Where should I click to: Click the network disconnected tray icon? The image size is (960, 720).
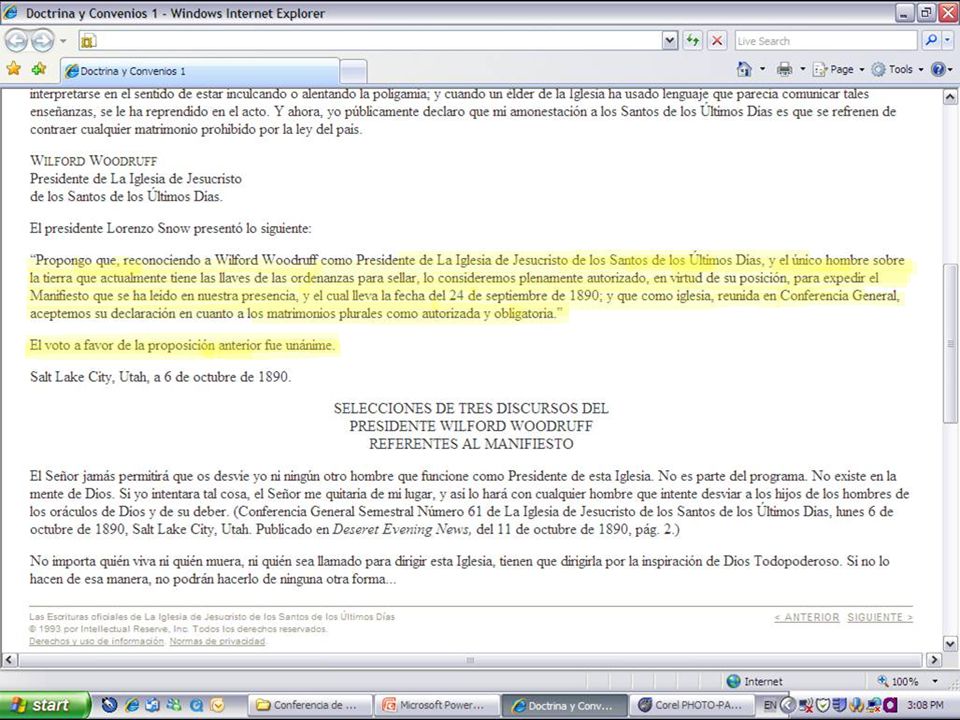tap(806, 705)
